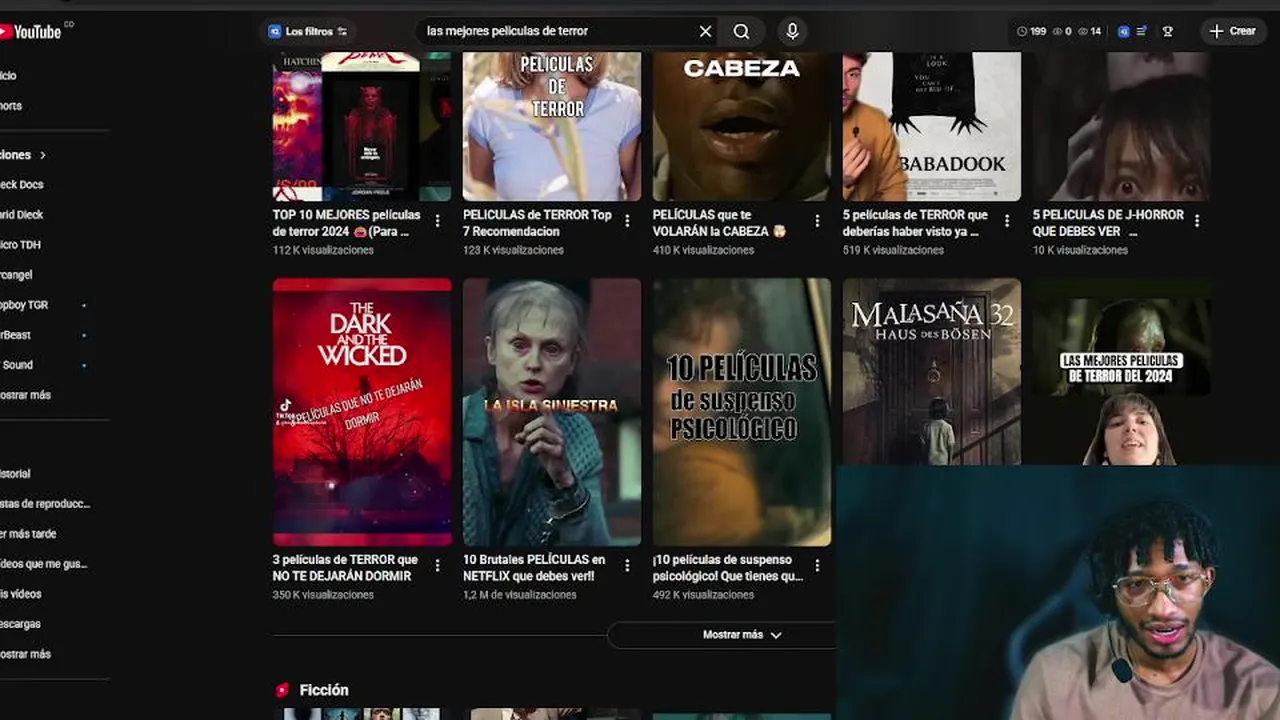Open David Dieck channel in sidebar

(22, 215)
